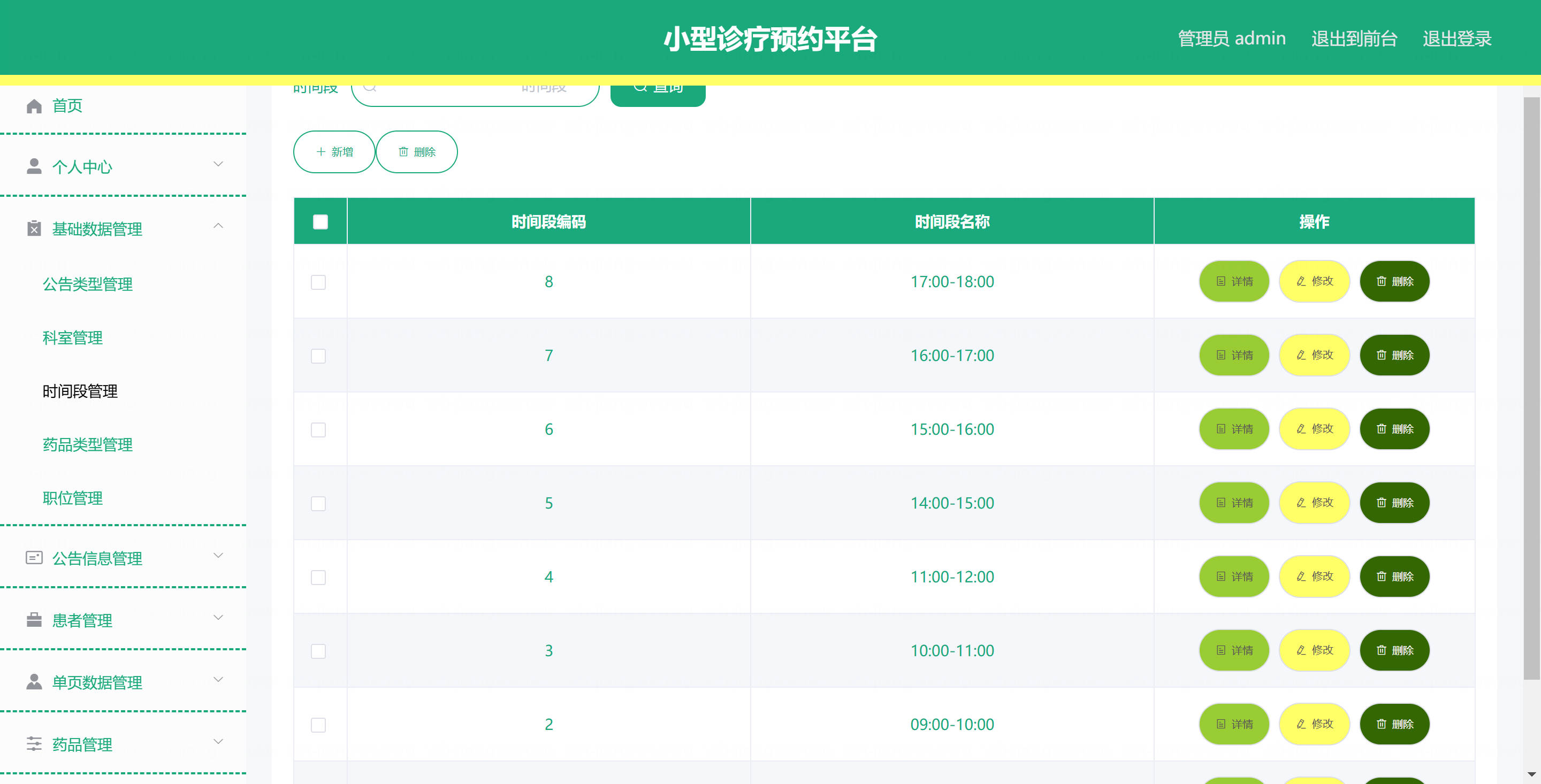The width and height of the screenshot is (1541, 784).
Task: Click edit pencil icon in row 16:00-17:00
Action: tap(1301, 355)
